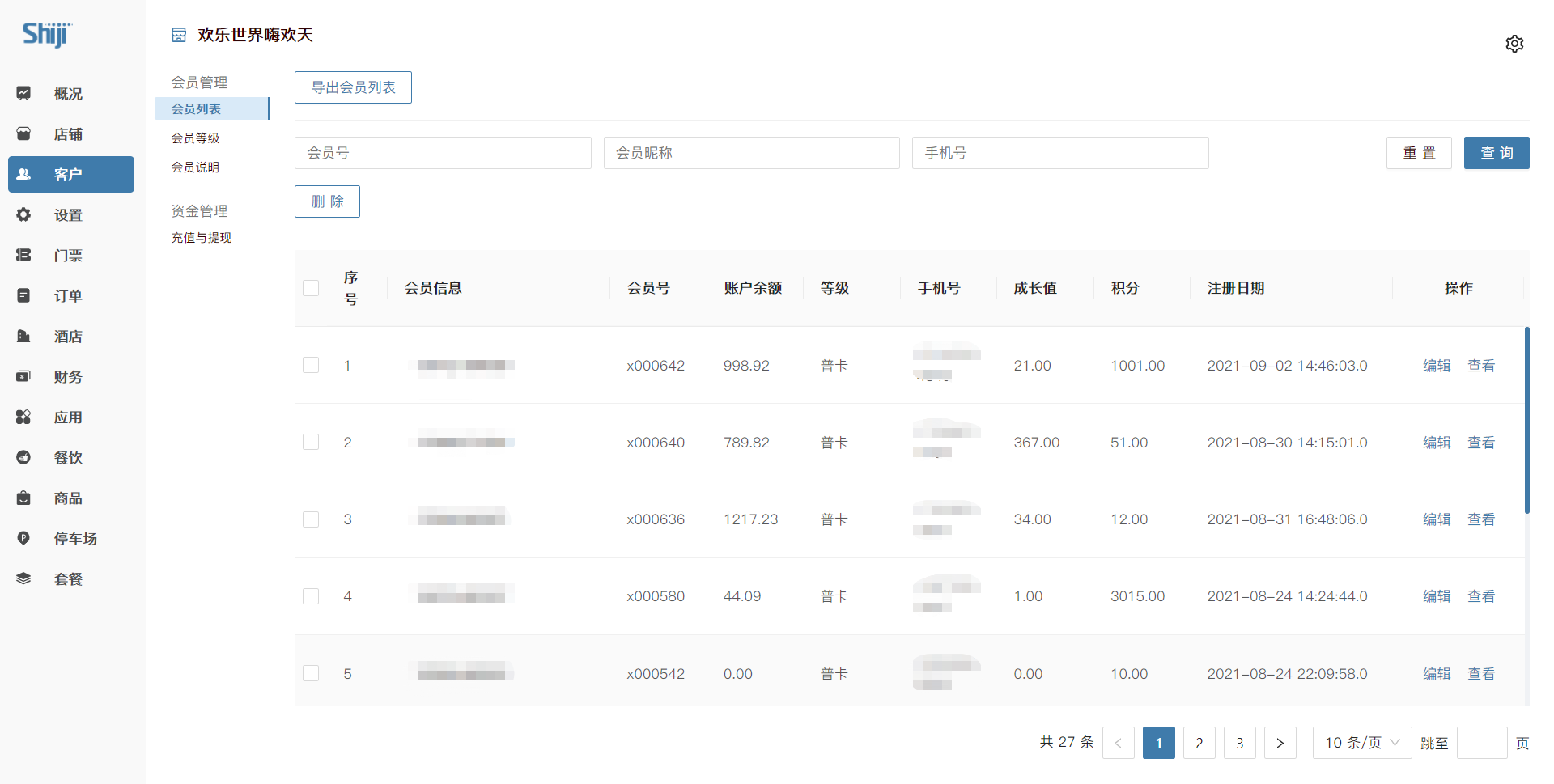The height and width of the screenshot is (784, 1554).
Task: Open 会员说明 submenu item
Action: (x=195, y=167)
